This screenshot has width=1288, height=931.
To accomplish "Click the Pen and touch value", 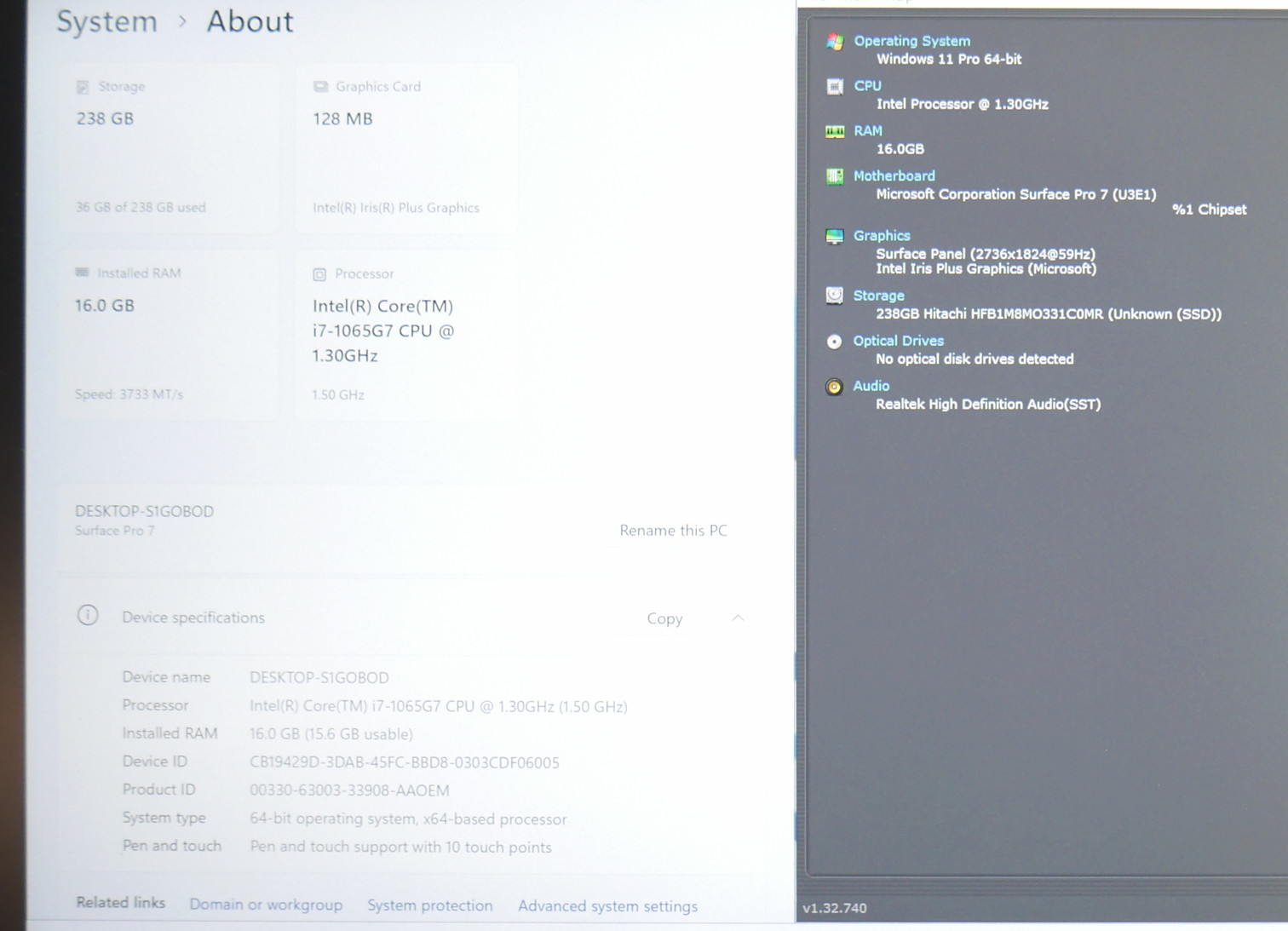I will click(400, 847).
